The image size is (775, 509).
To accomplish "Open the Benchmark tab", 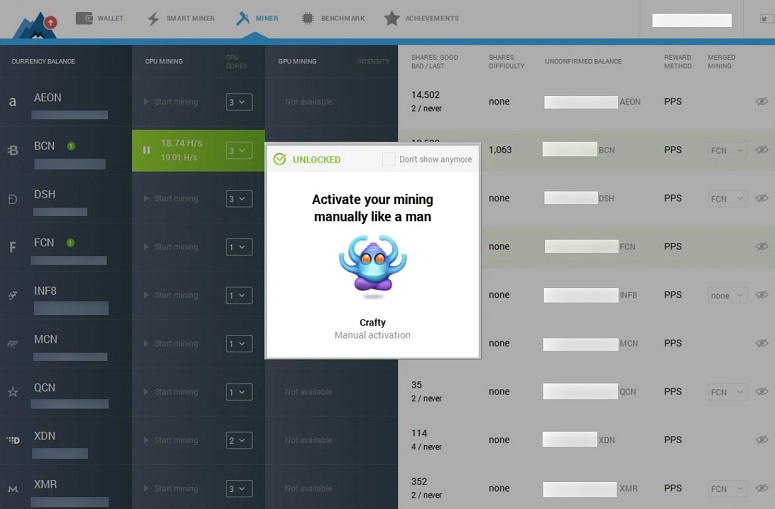I will click(x=333, y=18).
